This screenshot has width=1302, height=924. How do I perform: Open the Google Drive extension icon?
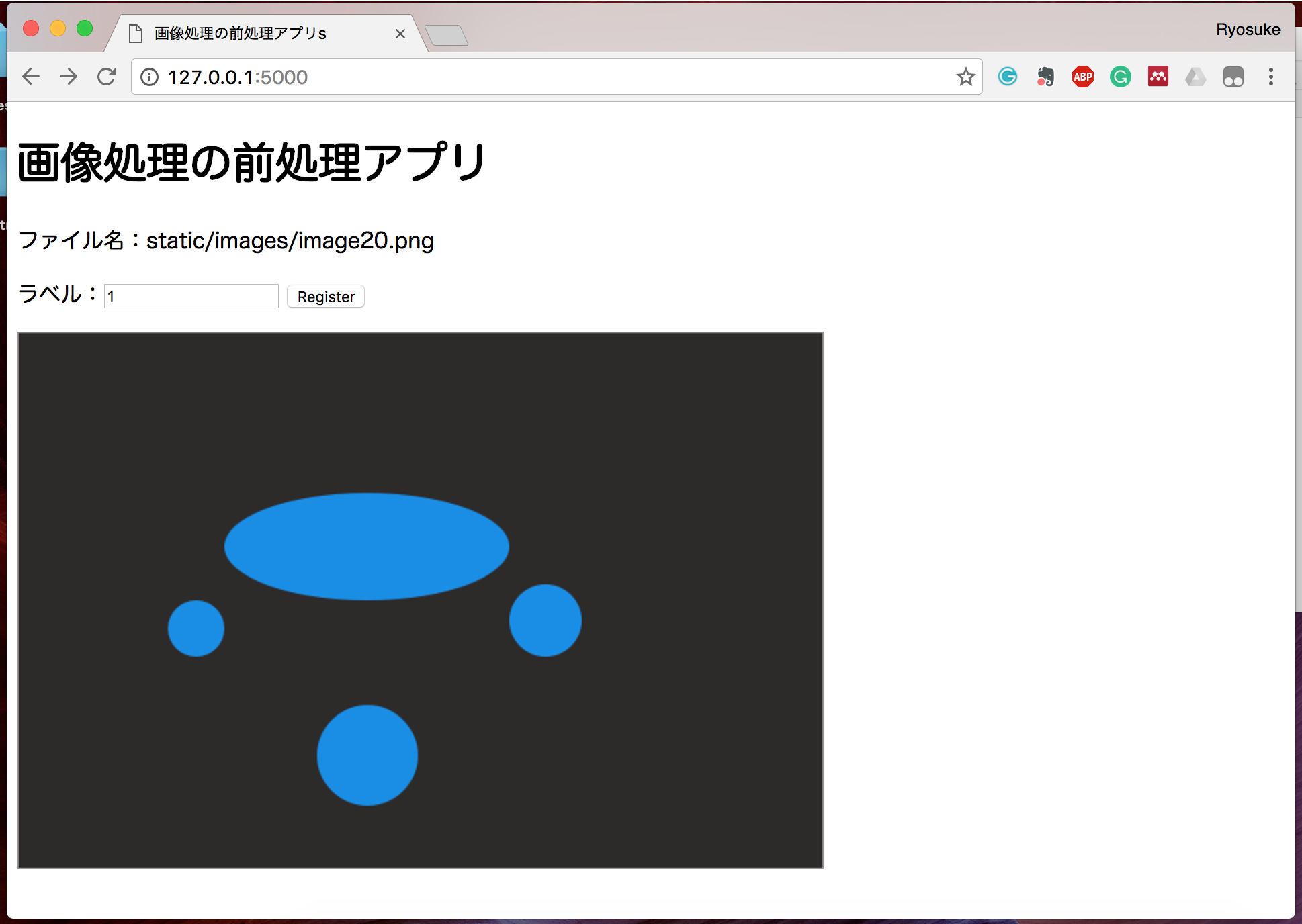pos(1196,77)
